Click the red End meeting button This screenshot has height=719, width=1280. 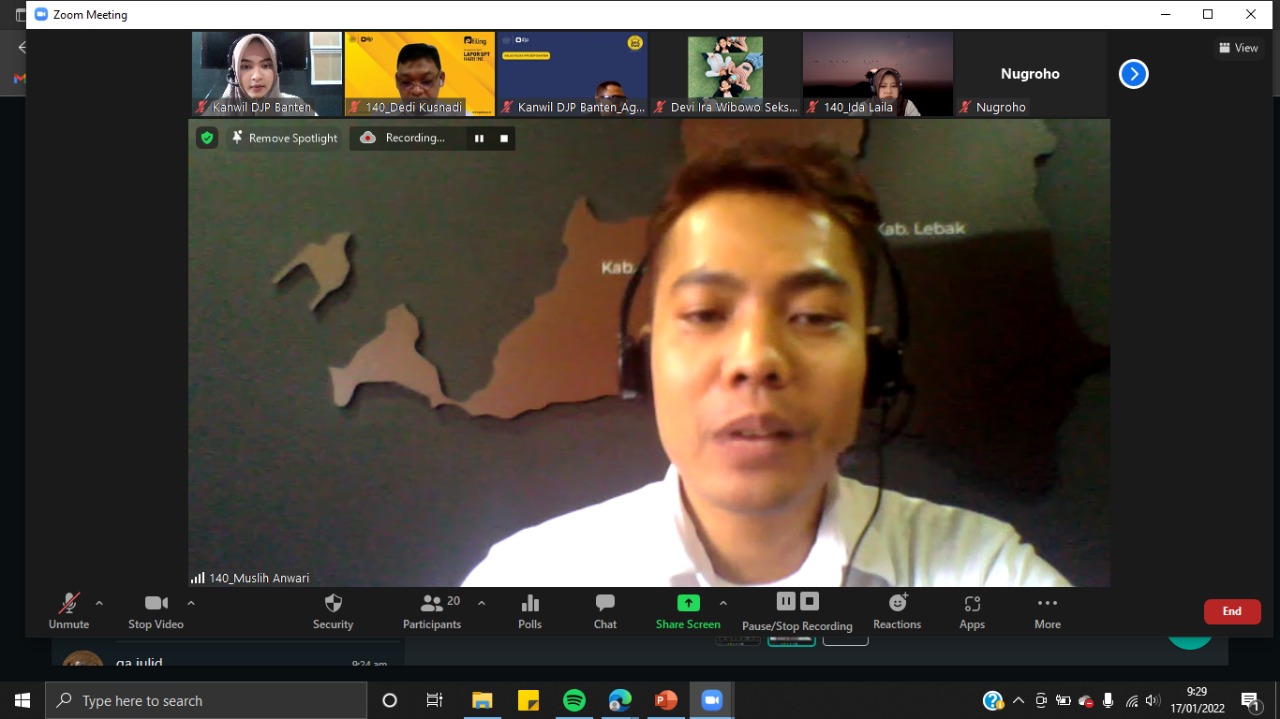[1232, 611]
